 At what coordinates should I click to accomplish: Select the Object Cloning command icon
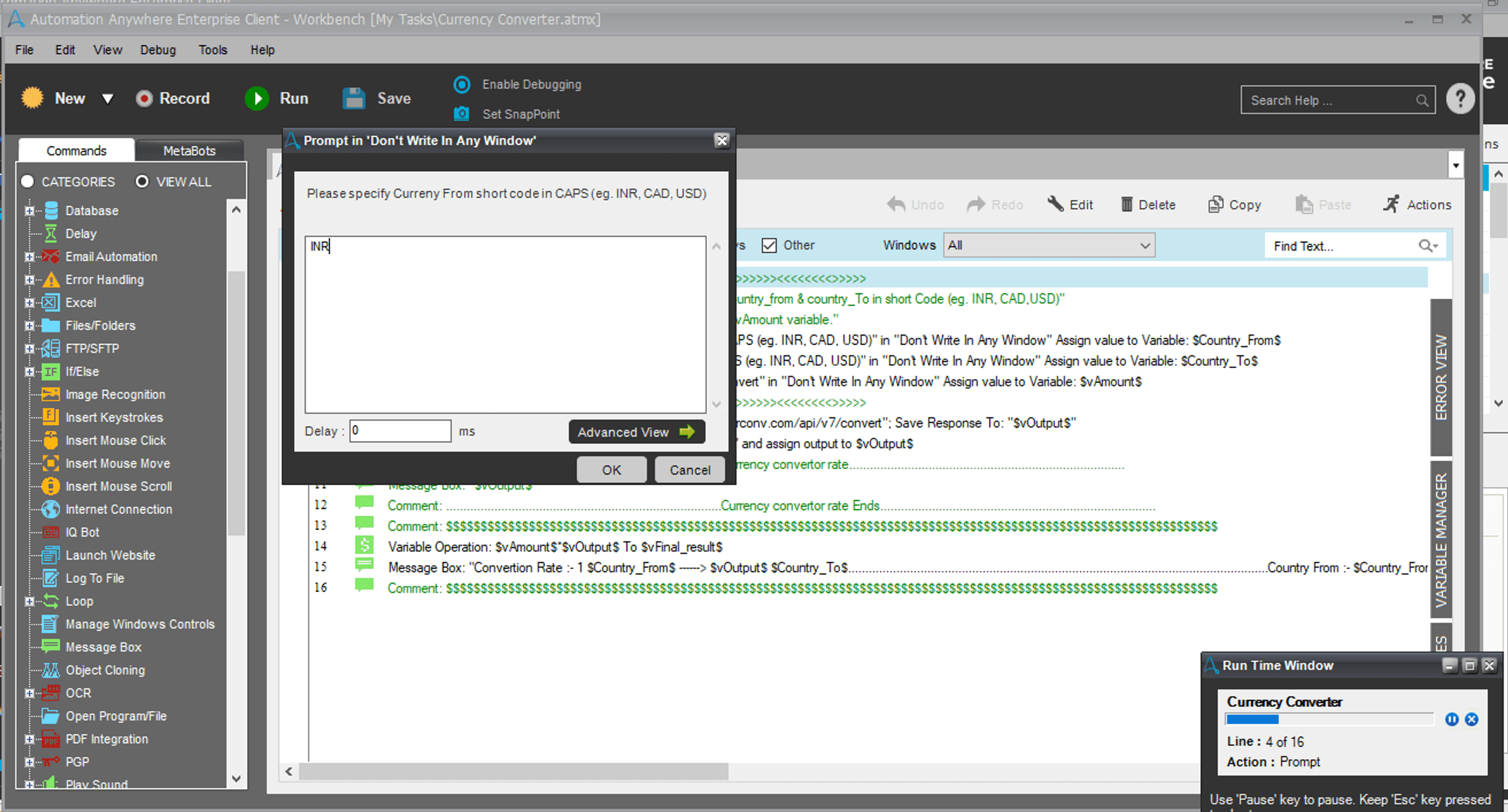51,670
